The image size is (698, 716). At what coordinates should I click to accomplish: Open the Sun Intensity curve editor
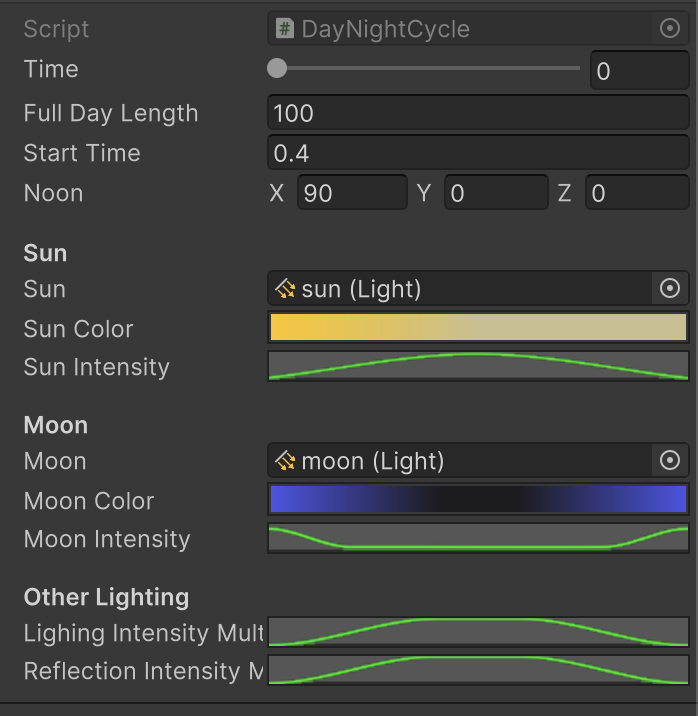pos(478,366)
